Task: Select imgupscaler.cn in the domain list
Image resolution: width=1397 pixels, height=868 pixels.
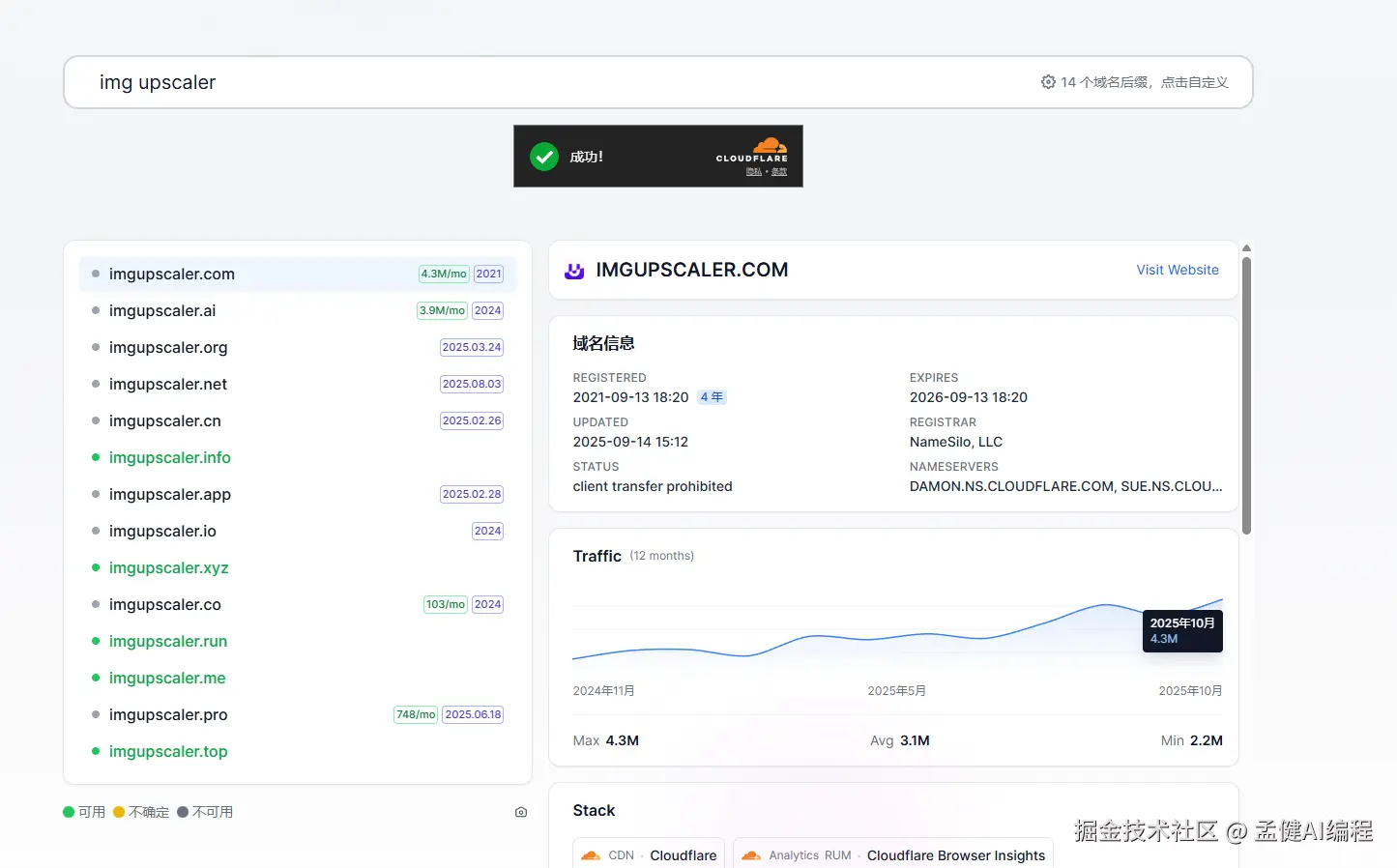Action: tap(298, 420)
